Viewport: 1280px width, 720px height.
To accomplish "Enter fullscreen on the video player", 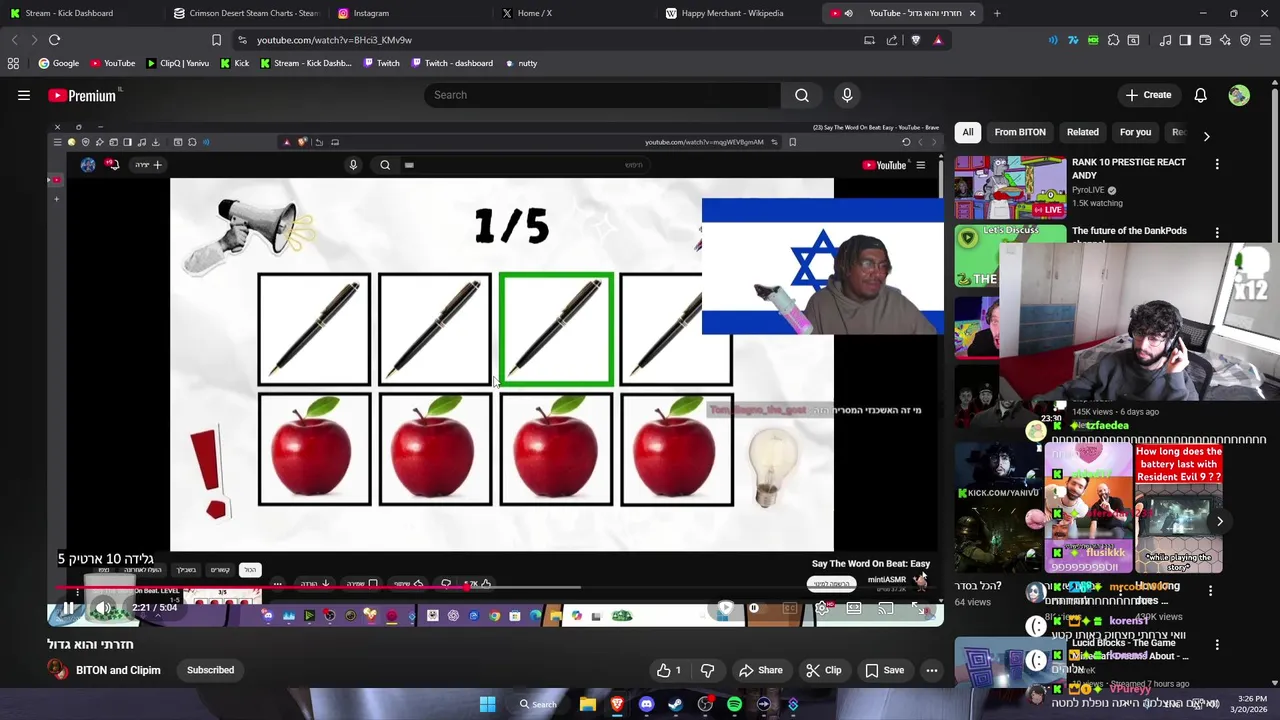I will [918, 608].
